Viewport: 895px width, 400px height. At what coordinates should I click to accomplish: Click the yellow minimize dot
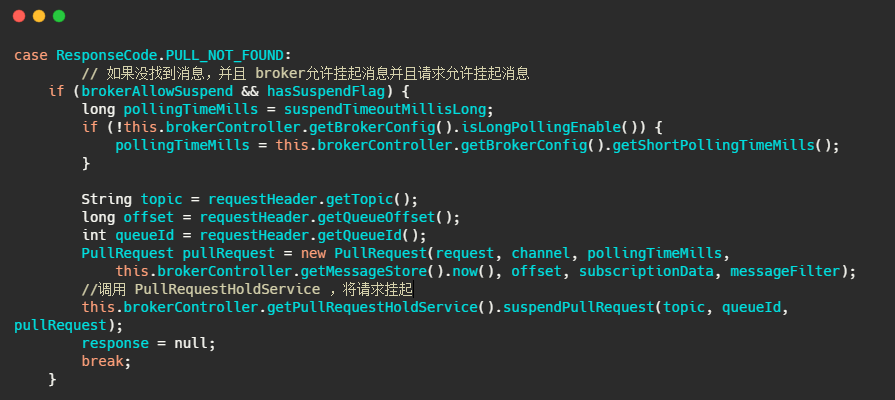point(39,16)
